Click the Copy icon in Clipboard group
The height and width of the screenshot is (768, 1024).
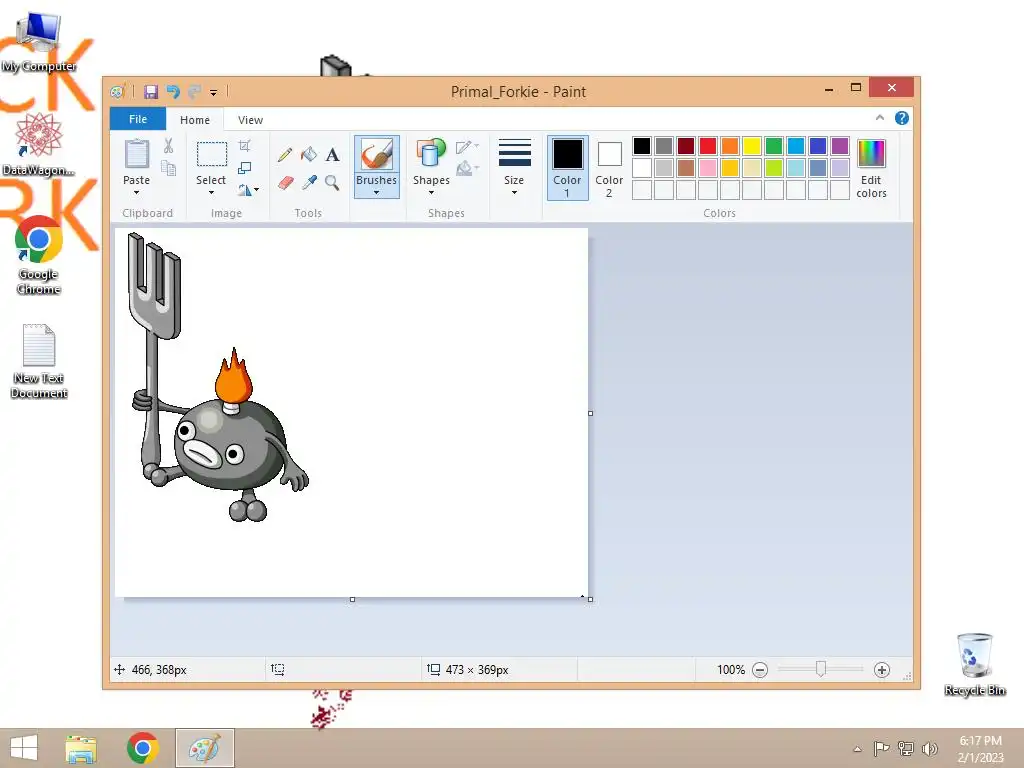168,169
